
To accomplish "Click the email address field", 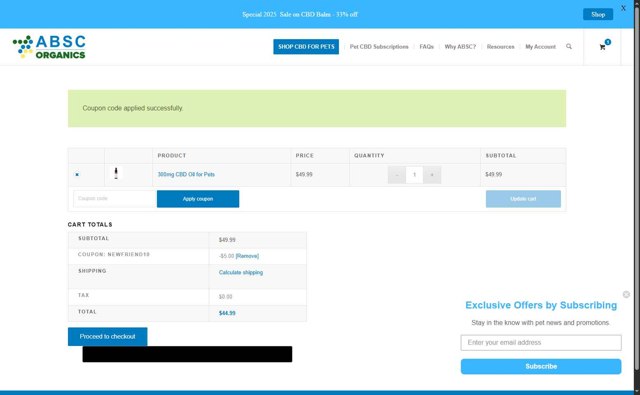I will pyautogui.click(x=541, y=343).
